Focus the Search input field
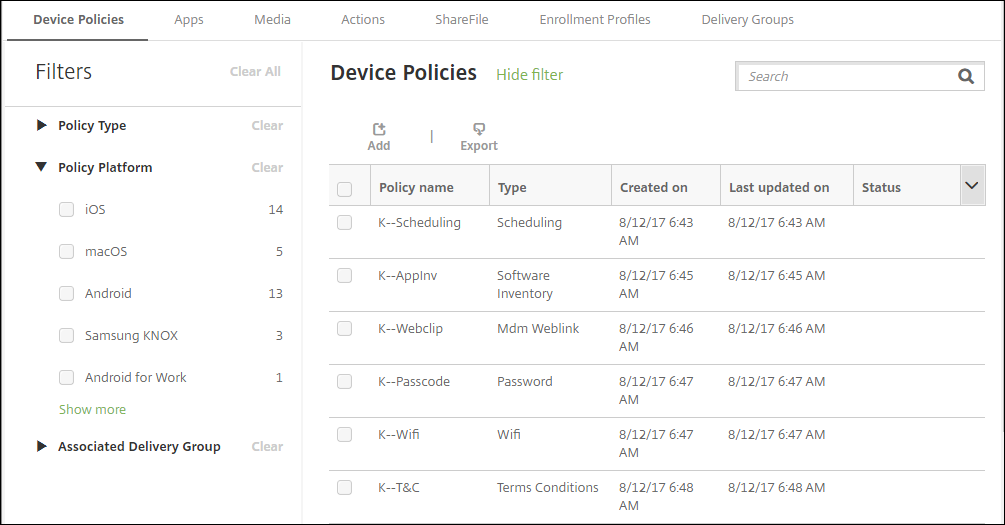Screen dimensions: 1005x525 (x=845, y=76)
